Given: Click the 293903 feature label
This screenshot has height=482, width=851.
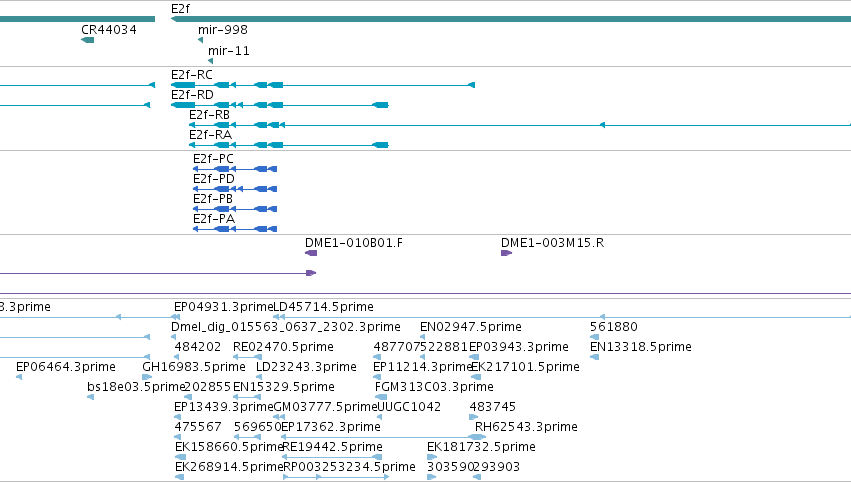Looking at the screenshot, I should tap(496, 468).
